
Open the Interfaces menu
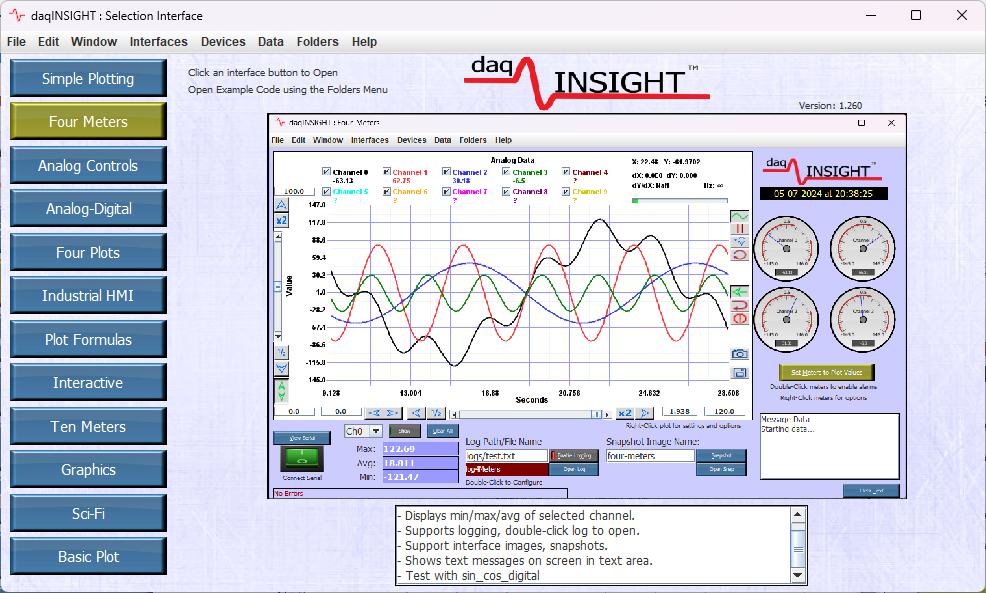(x=158, y=42)
